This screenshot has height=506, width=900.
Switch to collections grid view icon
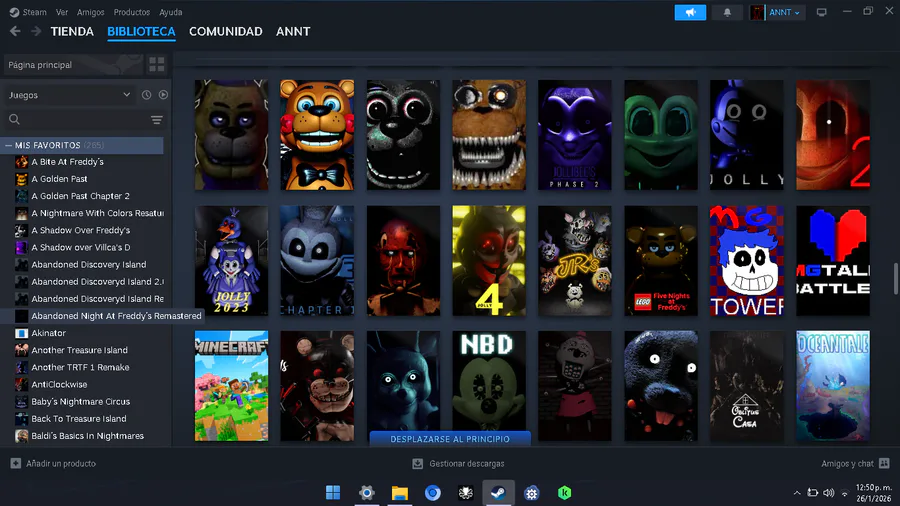click(x=157, y=64)
